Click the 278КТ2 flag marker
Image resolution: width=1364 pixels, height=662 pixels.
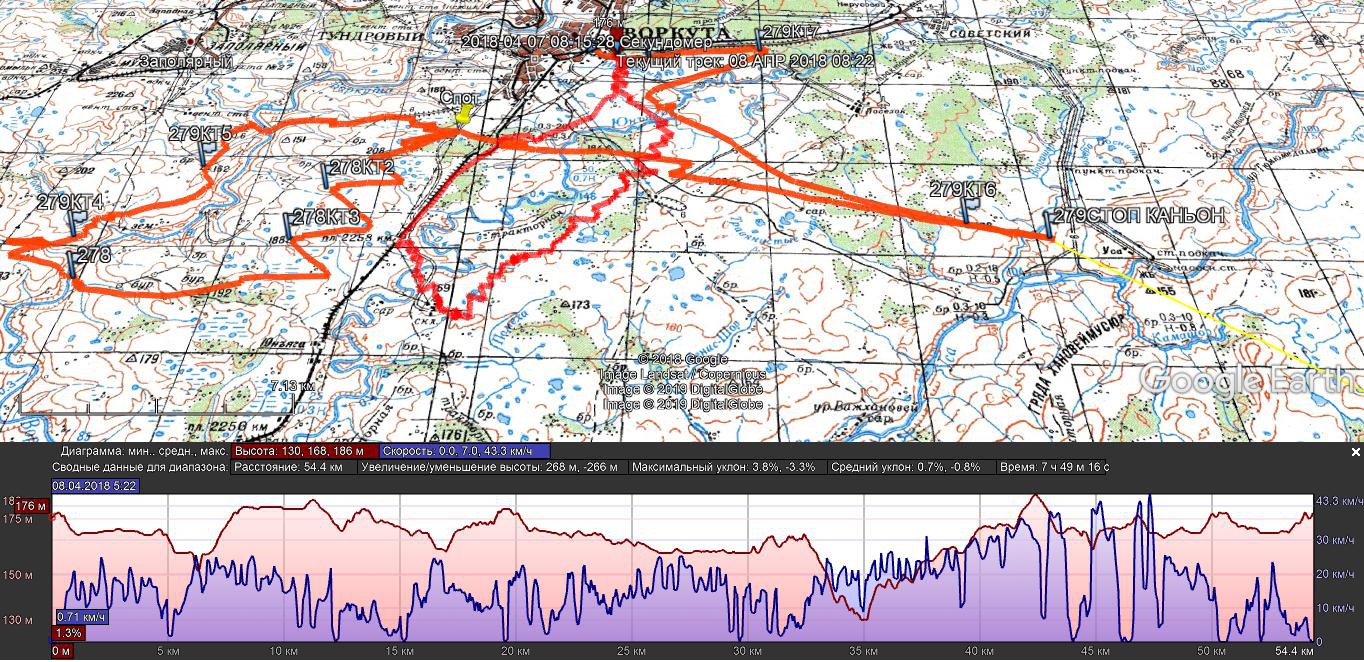point(327,175)
